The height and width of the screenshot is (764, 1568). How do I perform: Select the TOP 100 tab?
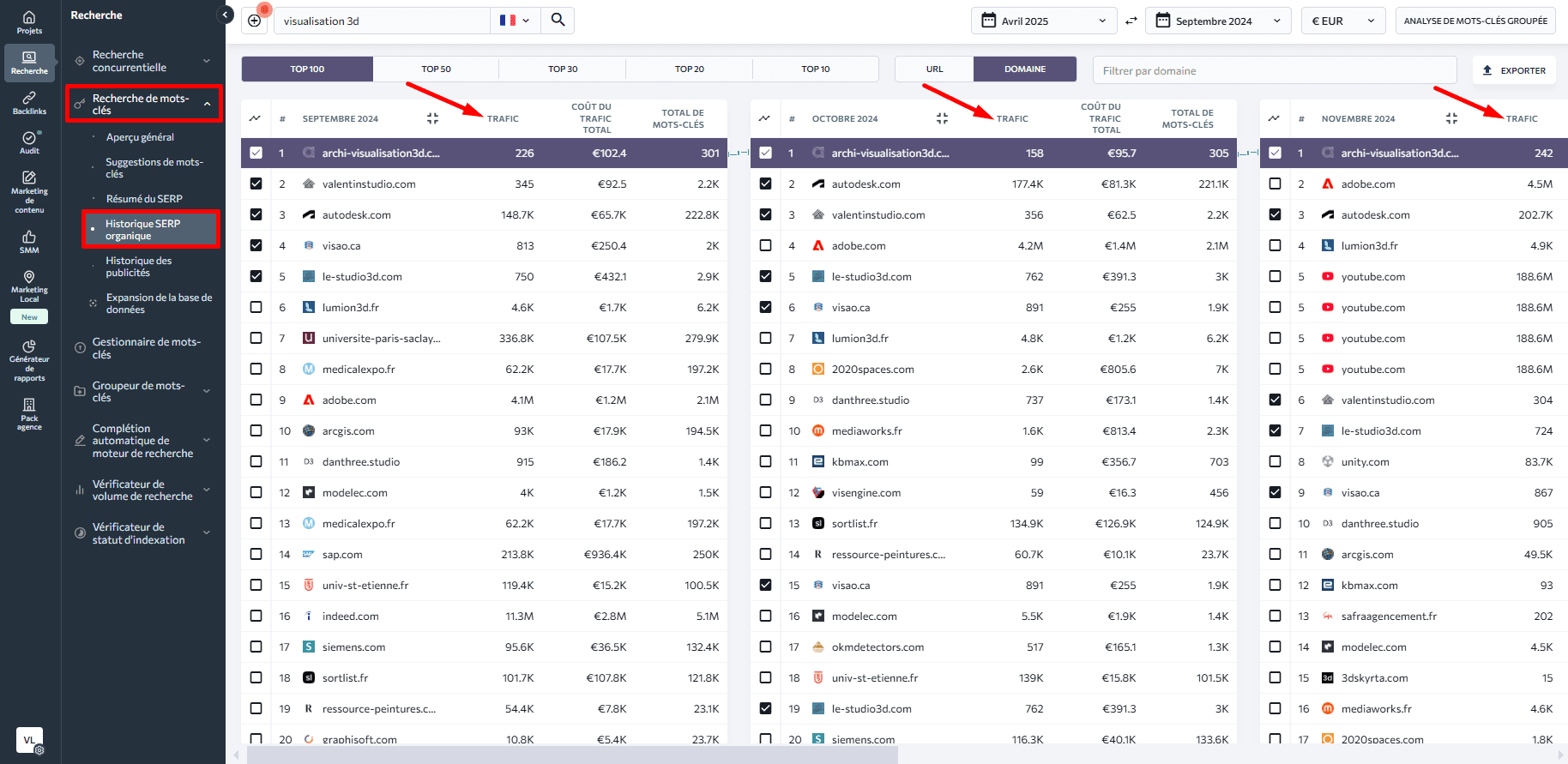pos(307,69)
